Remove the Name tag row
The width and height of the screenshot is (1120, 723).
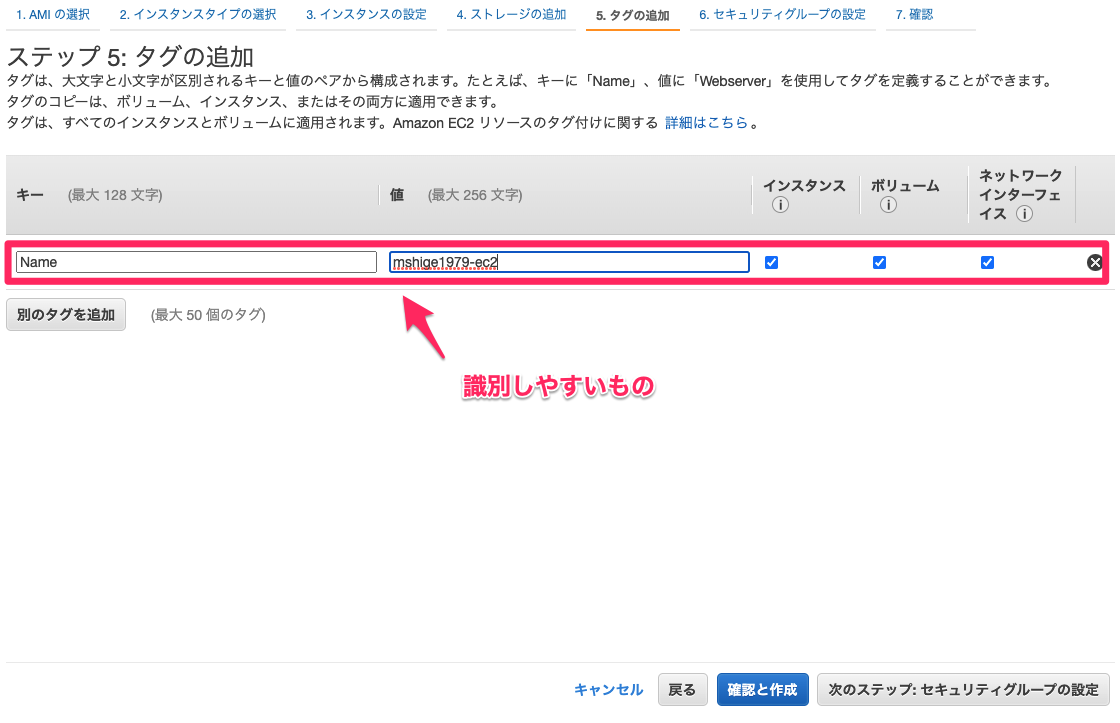pos(1095,262)
